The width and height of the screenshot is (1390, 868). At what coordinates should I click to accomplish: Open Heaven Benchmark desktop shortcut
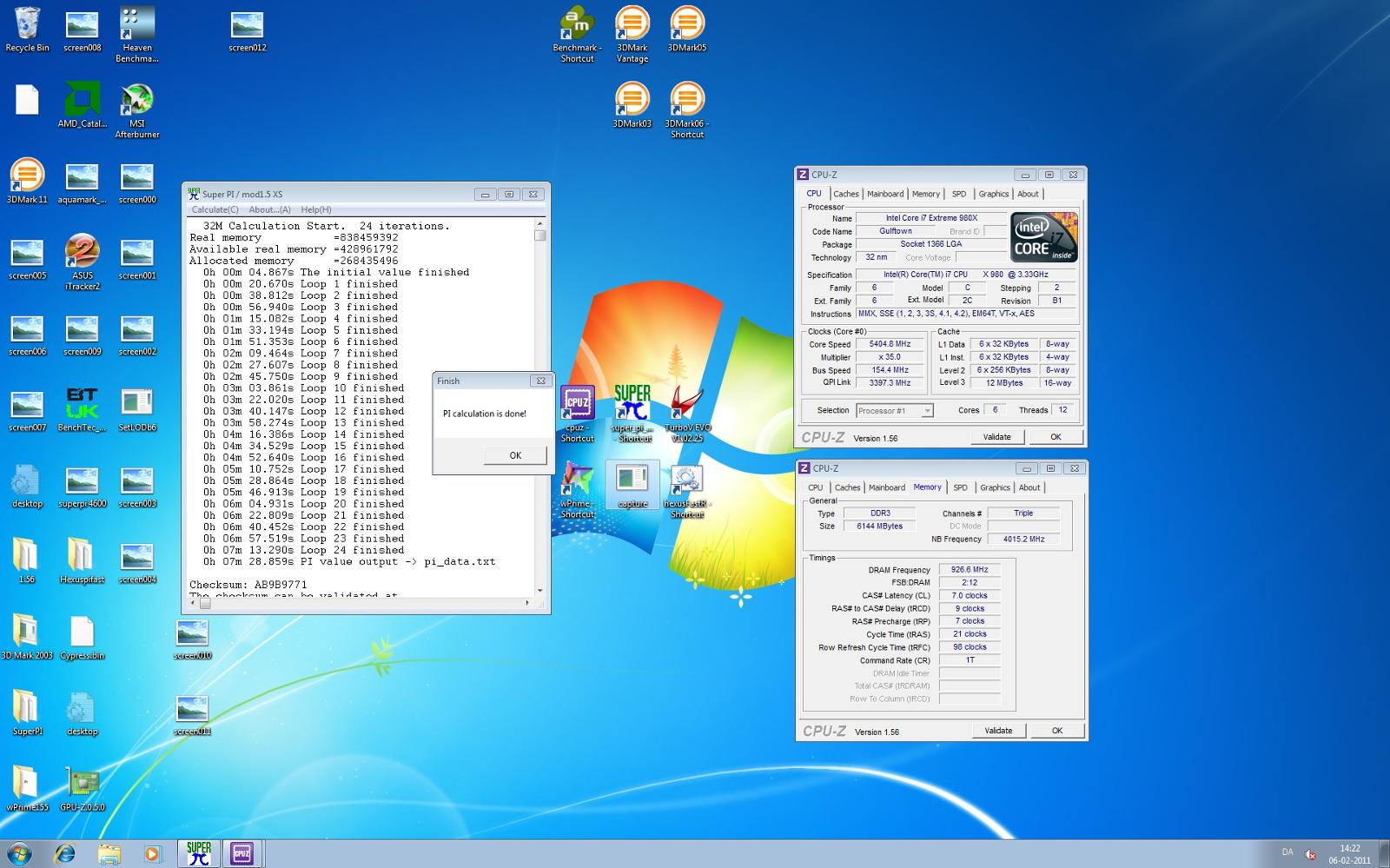pyautogui.click(x=136, y=35)
